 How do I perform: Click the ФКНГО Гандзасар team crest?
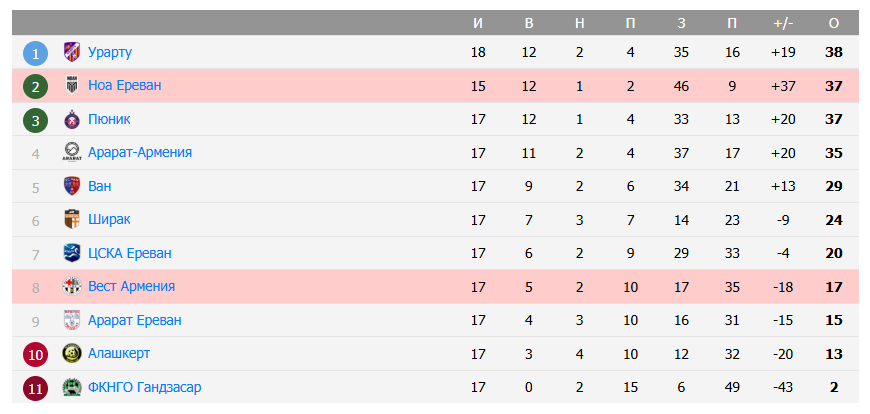71,387
